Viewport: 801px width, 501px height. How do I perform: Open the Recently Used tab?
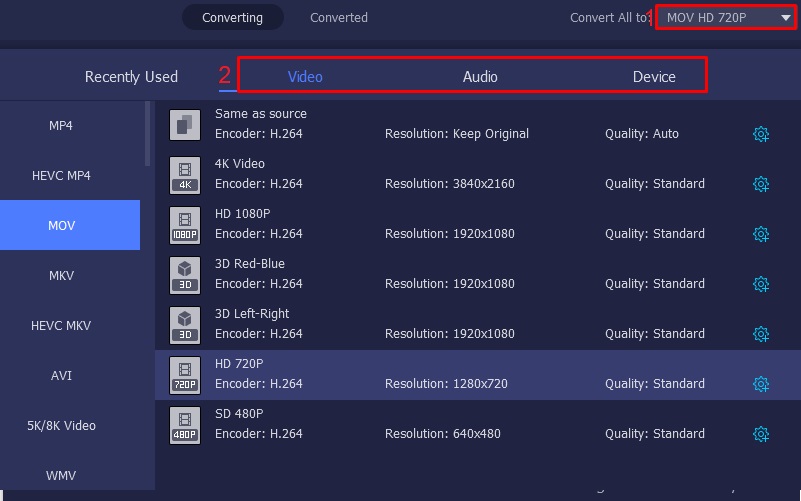click(131, 77)
